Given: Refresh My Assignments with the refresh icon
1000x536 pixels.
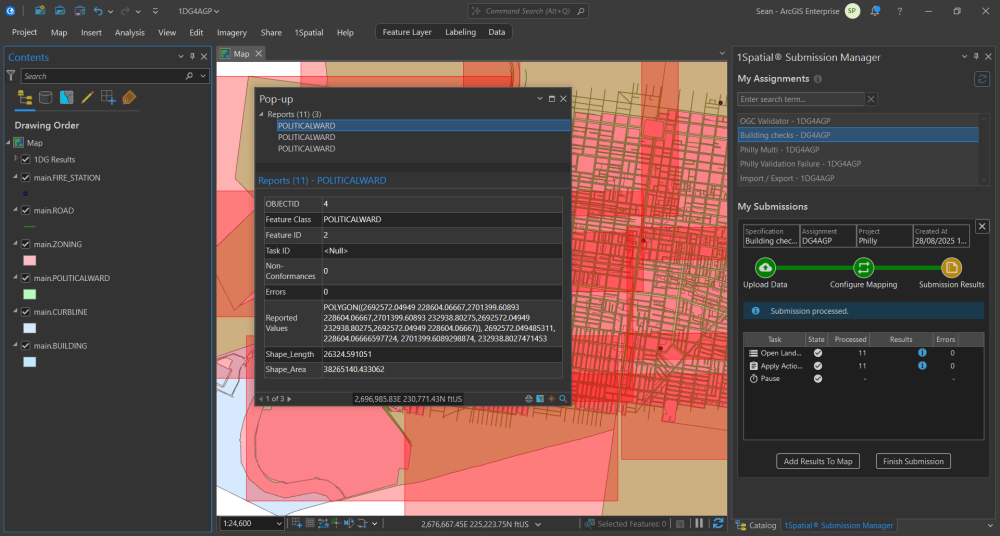Looking at the screenshot, I should pyautogui.click(x=981, y=78).
